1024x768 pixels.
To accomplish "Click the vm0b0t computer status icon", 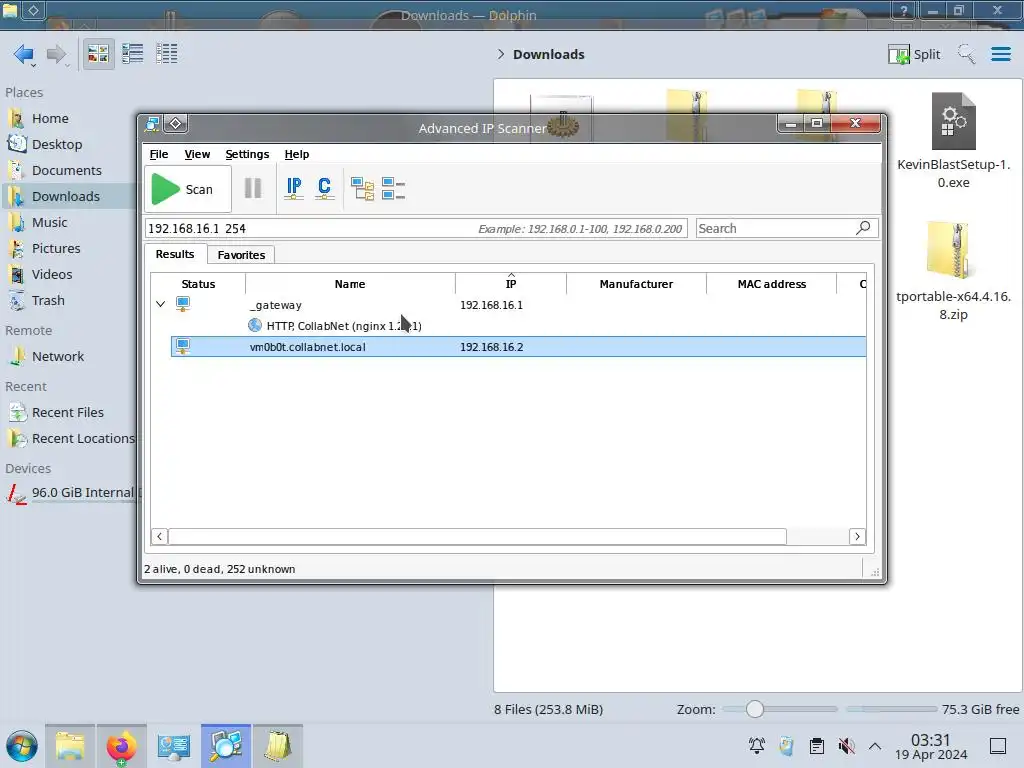I will click(183, 346).
